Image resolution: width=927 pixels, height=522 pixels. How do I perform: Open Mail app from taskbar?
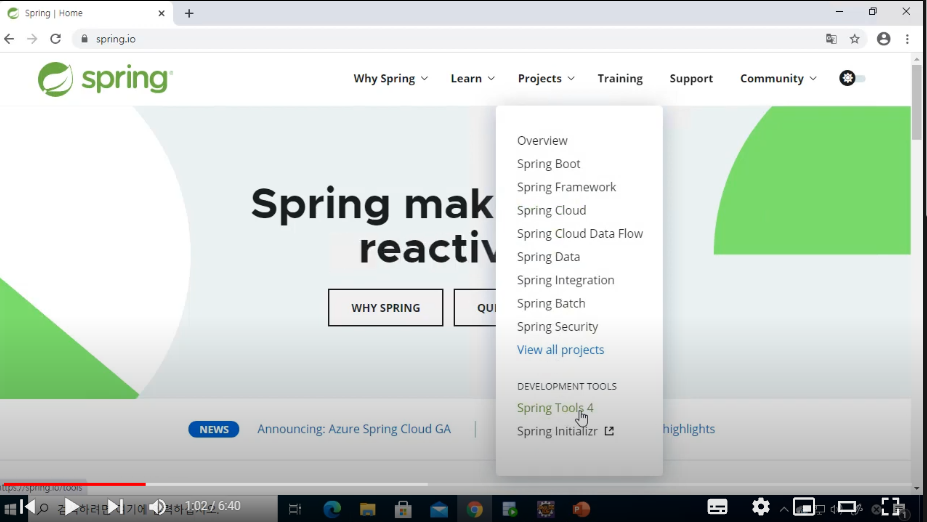439,510
